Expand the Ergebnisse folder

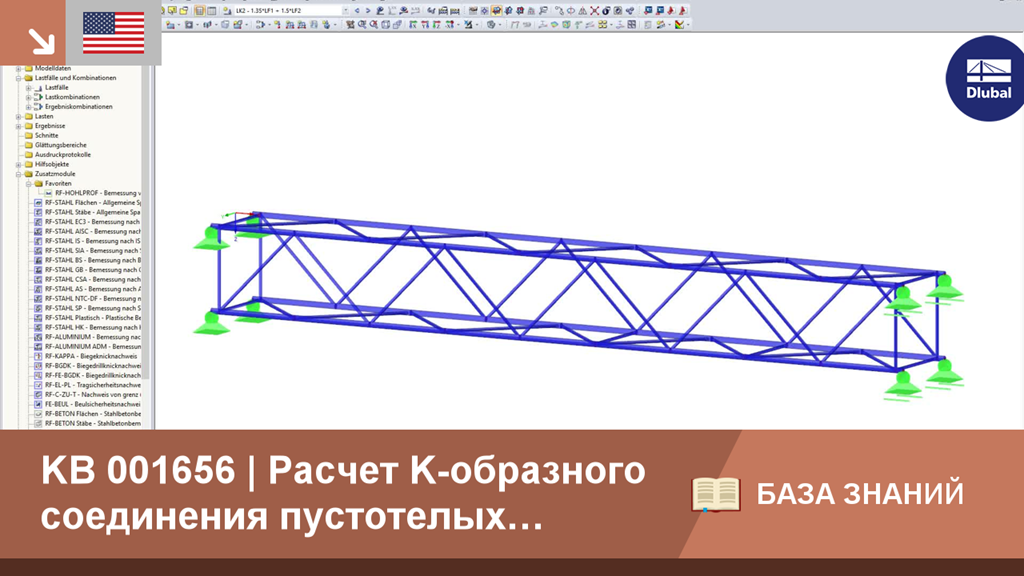(18, 126)
